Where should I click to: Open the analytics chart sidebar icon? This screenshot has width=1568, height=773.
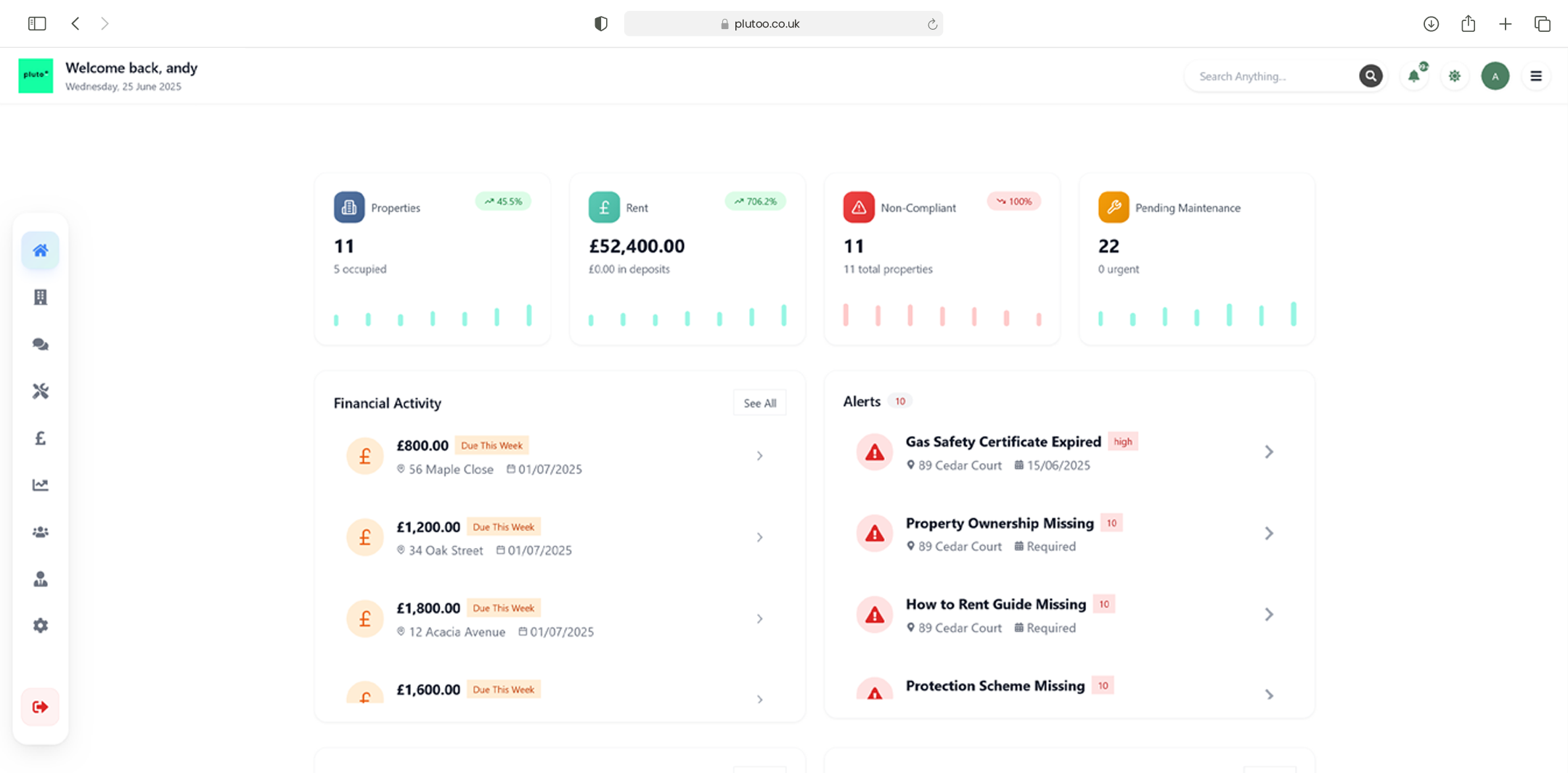pos(41,485)
